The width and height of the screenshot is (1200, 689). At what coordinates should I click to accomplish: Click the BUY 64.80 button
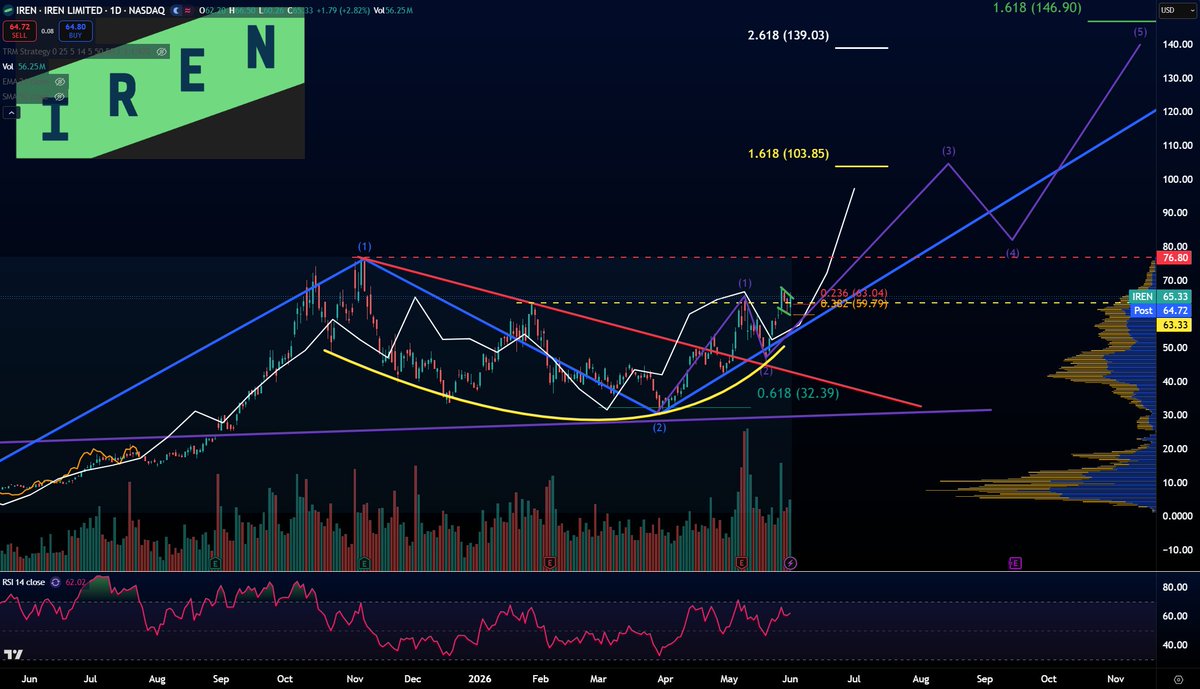point(75,31)
